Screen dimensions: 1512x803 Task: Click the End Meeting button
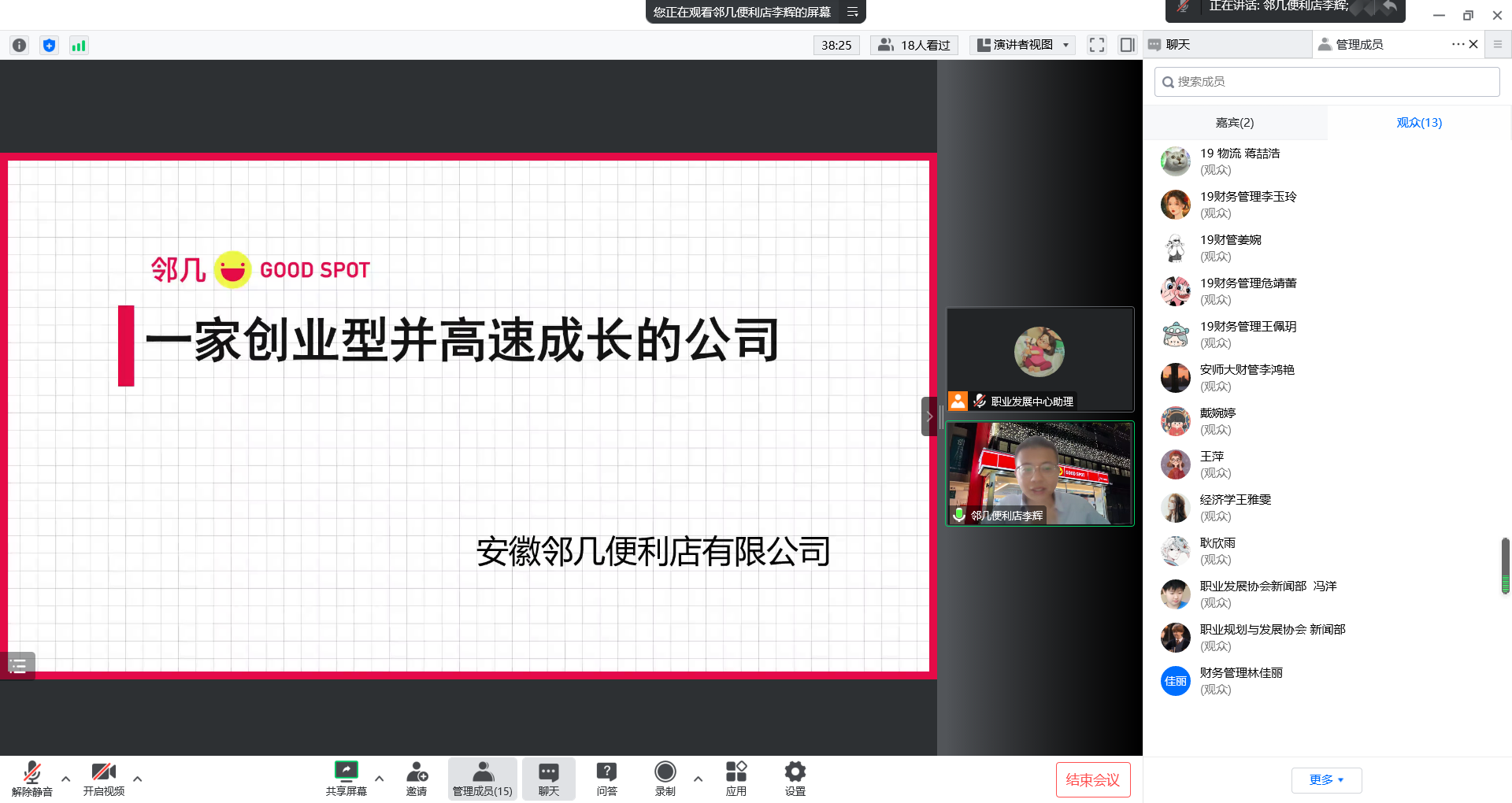(1092, 779)
